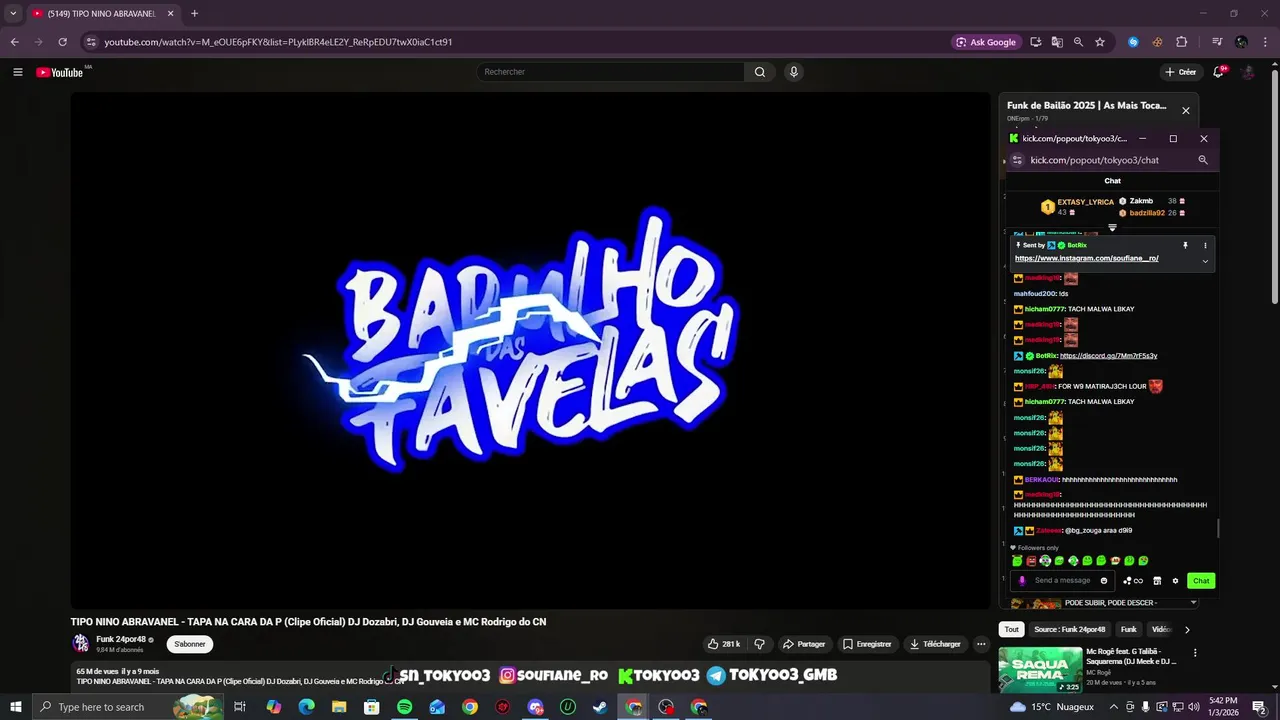This screenshot has height=720, width=1280.
Task: Click the Télécharger download button
Action: (x=936, y=644)
